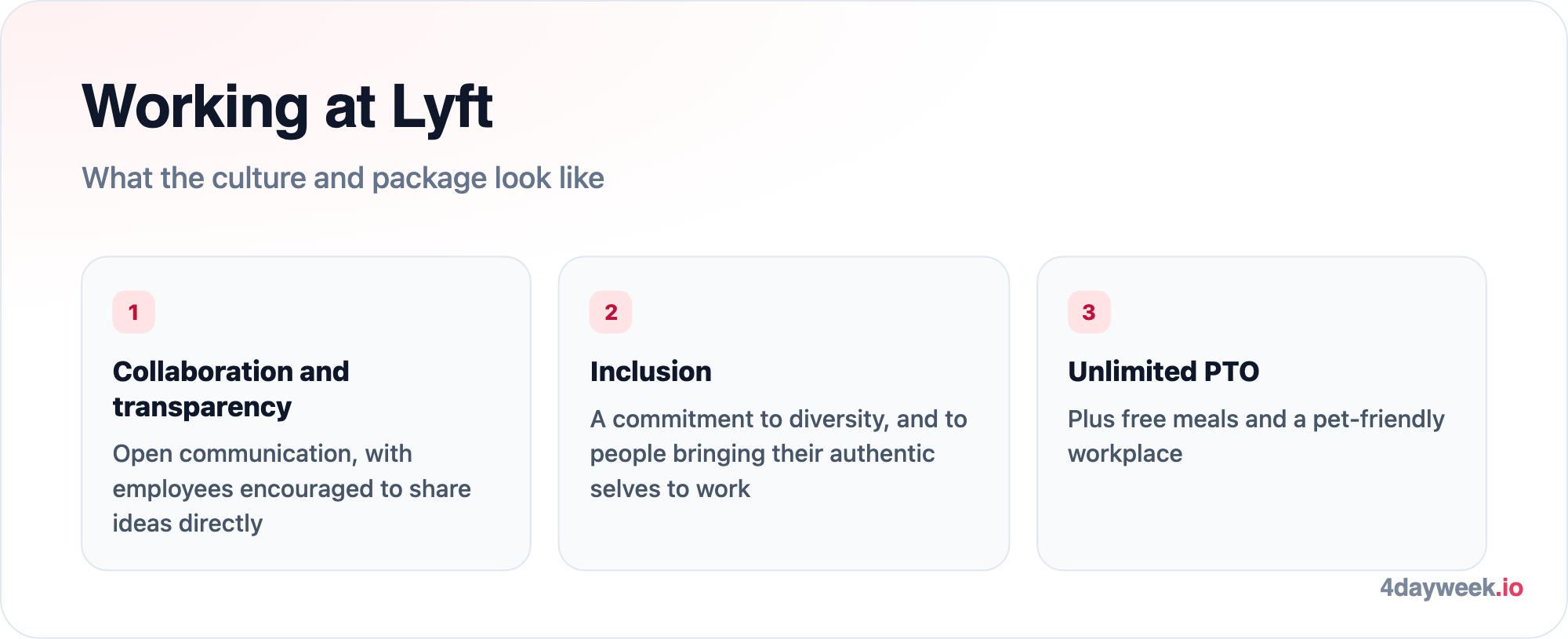The image size is (1568, 639).
Task: Click the Collaboration and transparency title
Action: [231, 389]
